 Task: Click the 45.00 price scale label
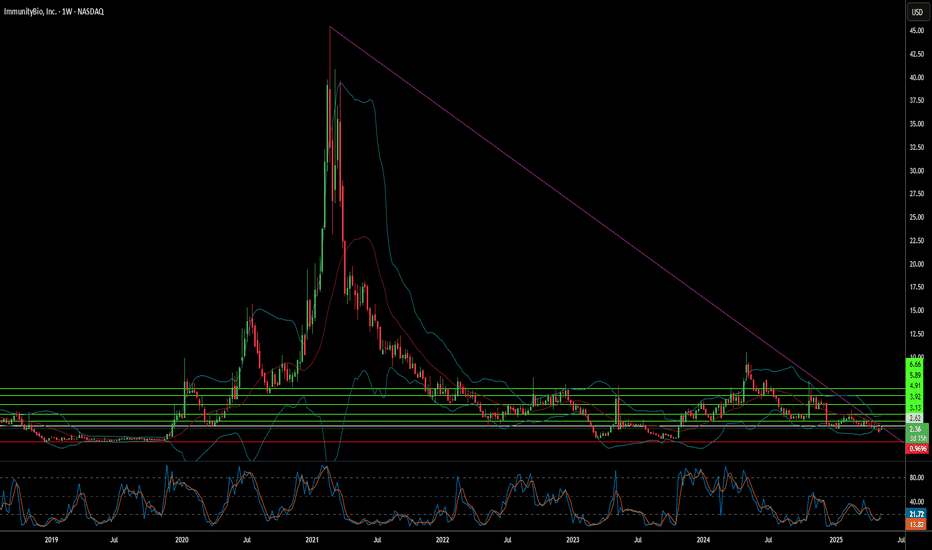[x=918, y=30]
